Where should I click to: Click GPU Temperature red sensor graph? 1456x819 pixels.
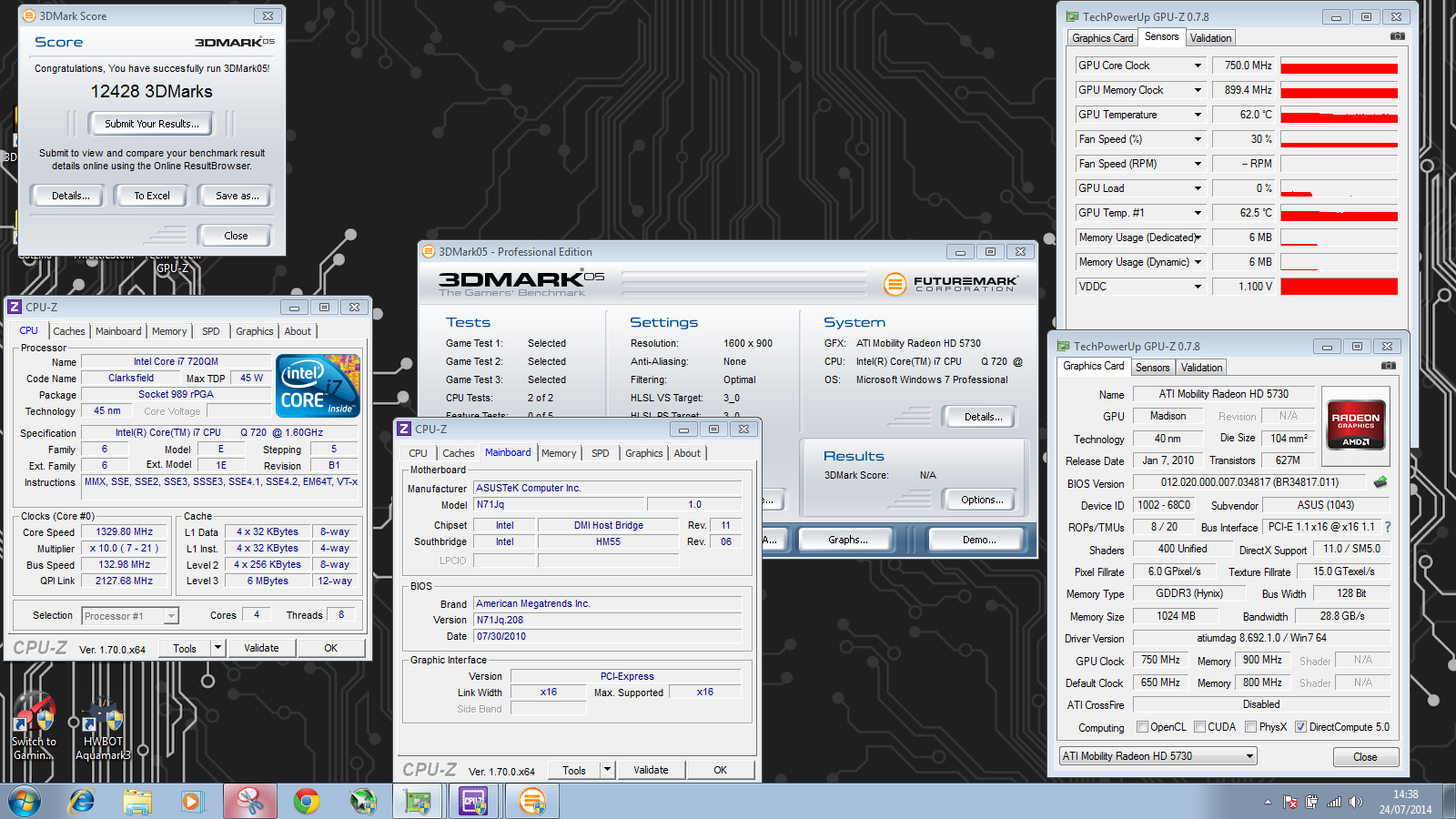pyautogui.click(x=1339, y=115)
